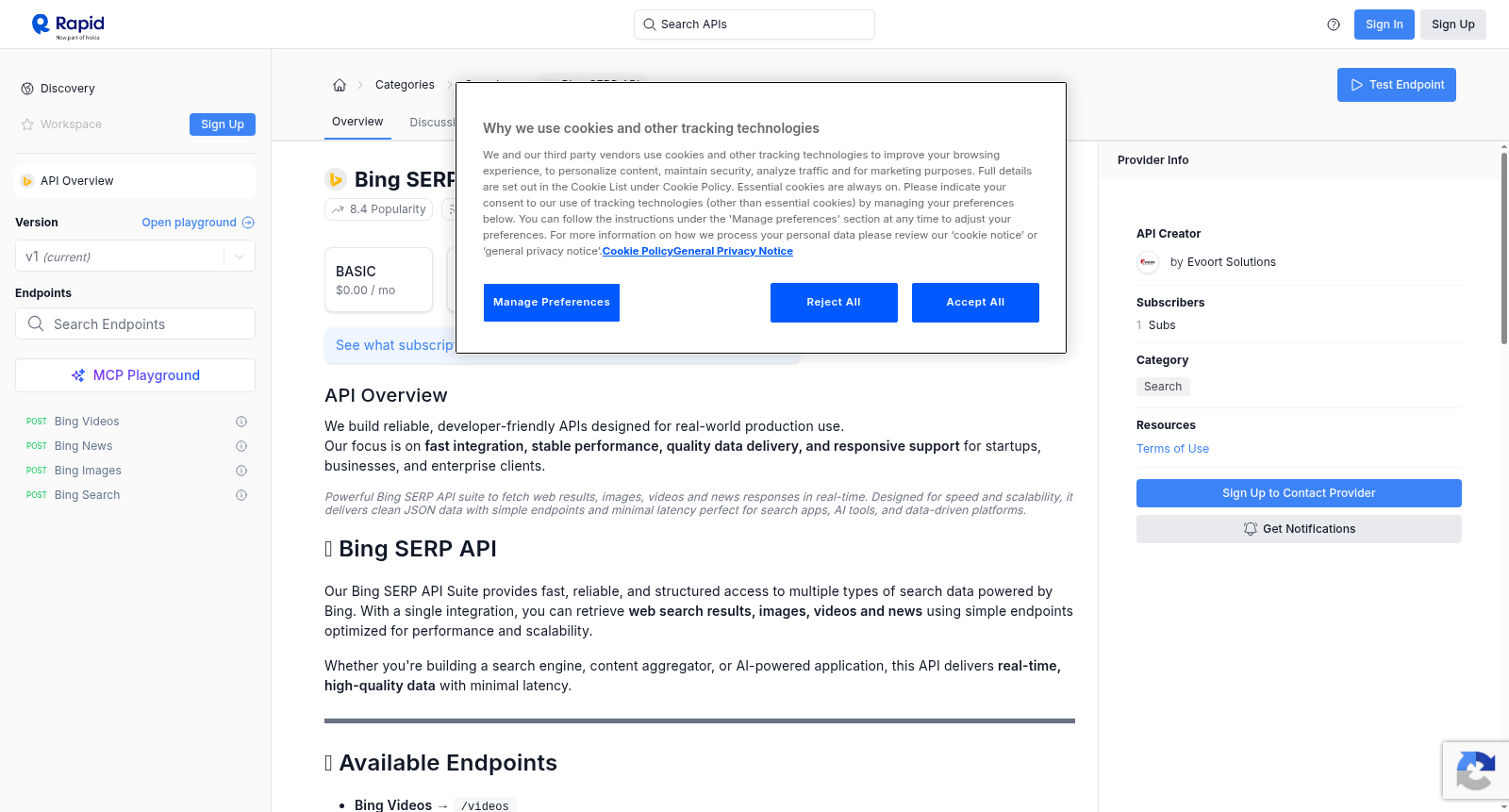Click the Test Endpoint button
The image size is (1509, 812).
(1397, 85)
